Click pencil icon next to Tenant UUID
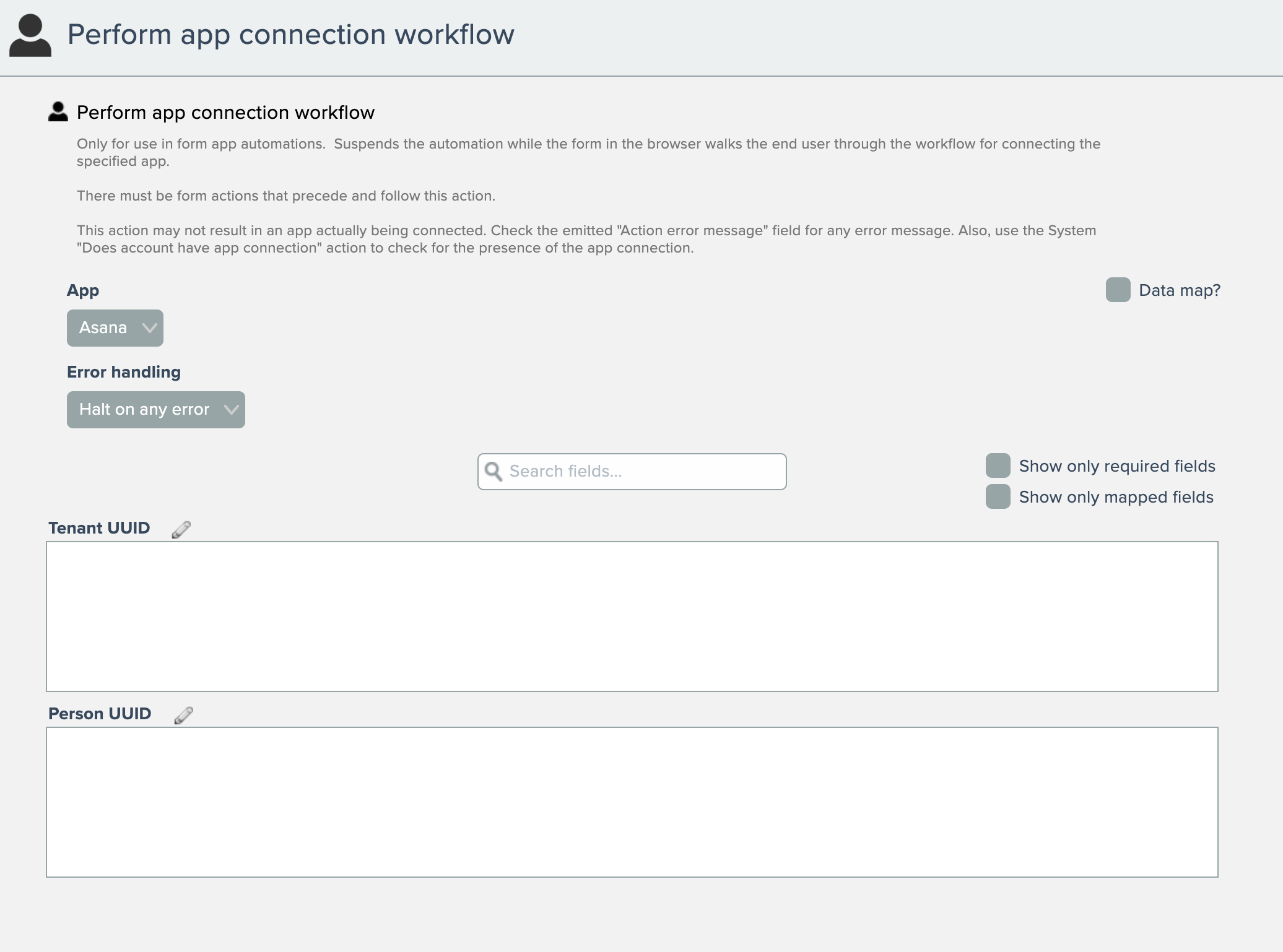Viewport: 1283px width, 952px height. click(x=181, y=529)
